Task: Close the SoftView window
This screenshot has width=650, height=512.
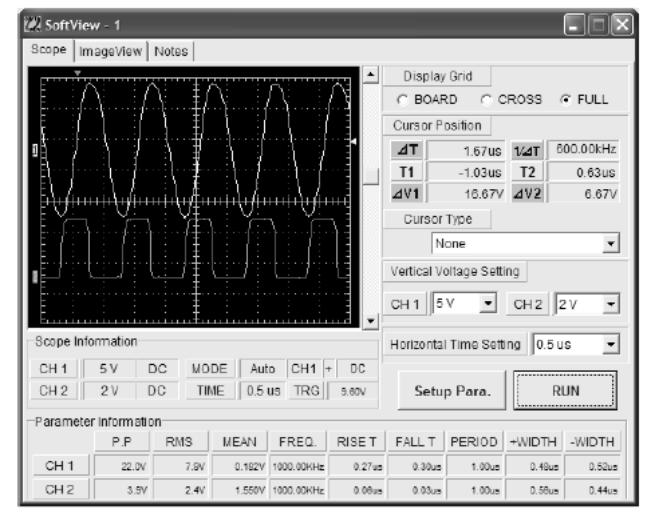Action: [622, 25]
